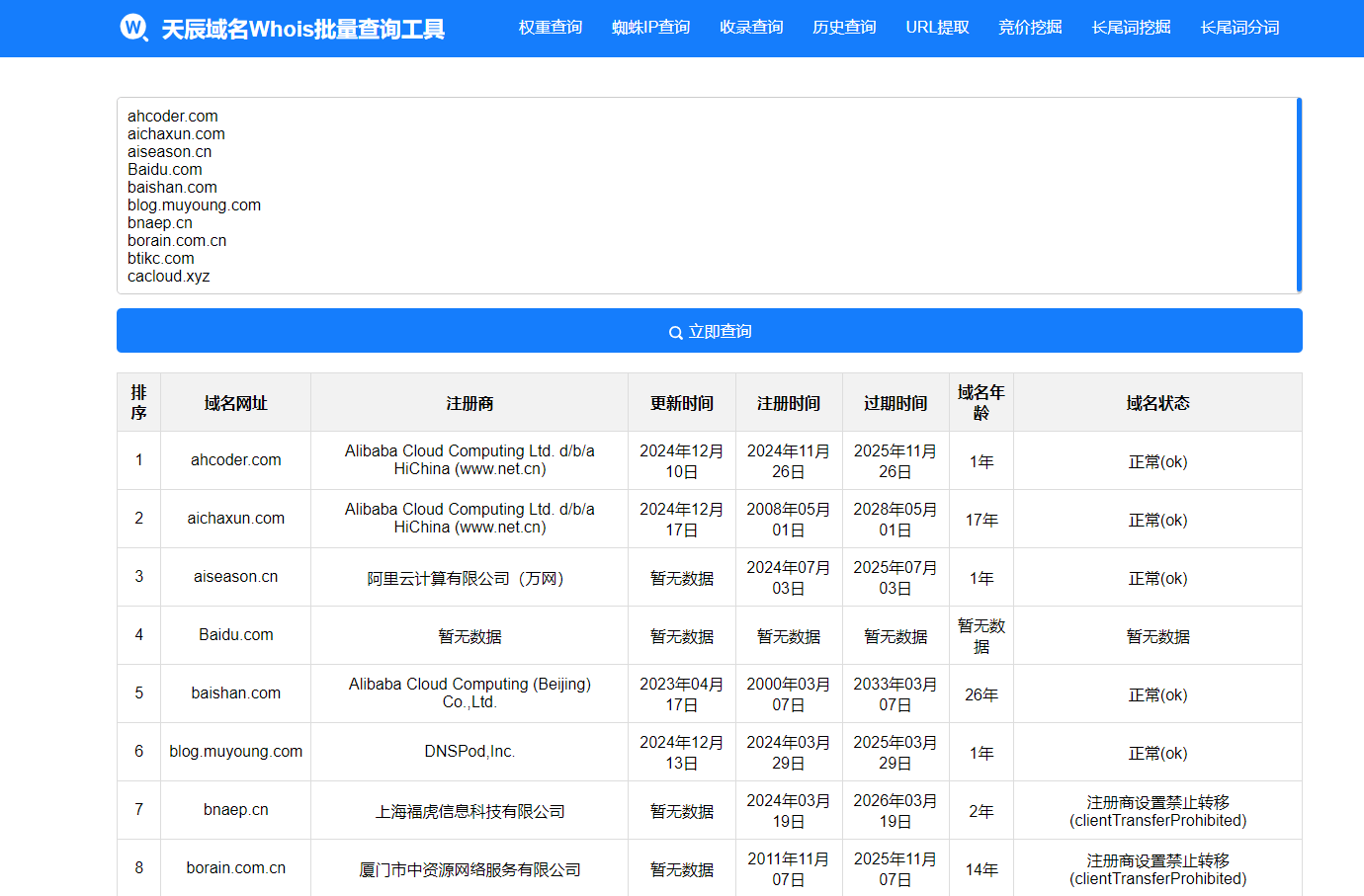
Task: Open the 竞价挖掘 tool
Action: (x=1030, y=28)
